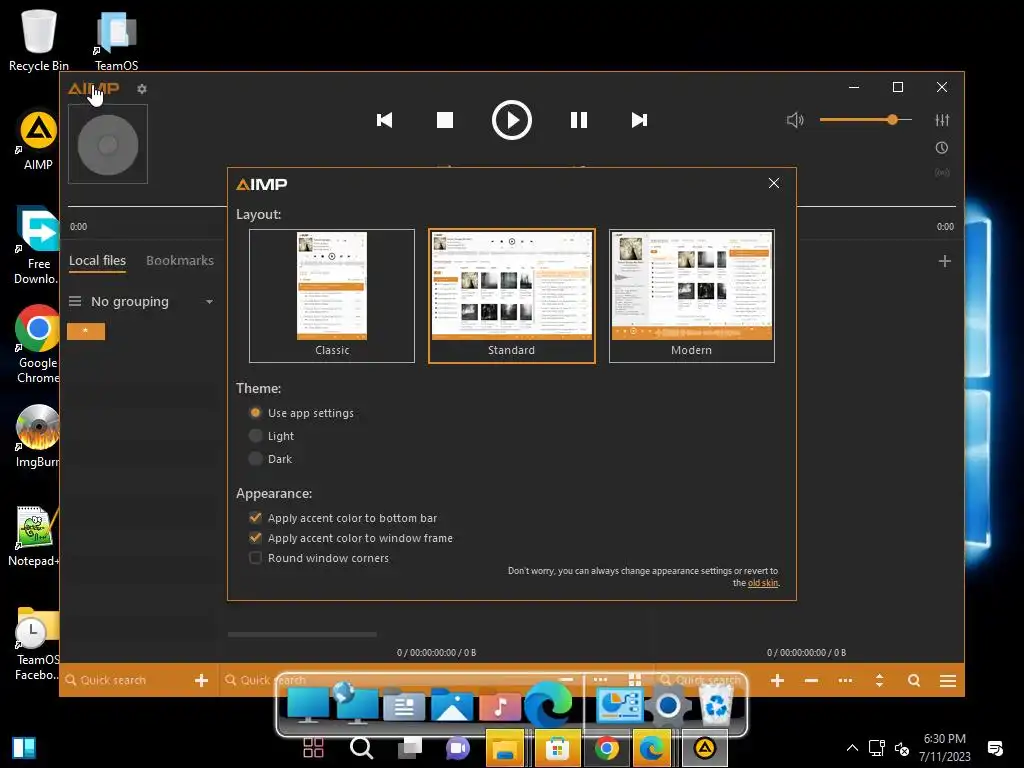1024x768 pixels.
Task: Open Recycle Bin icon in dock
Action: point(716,706)
